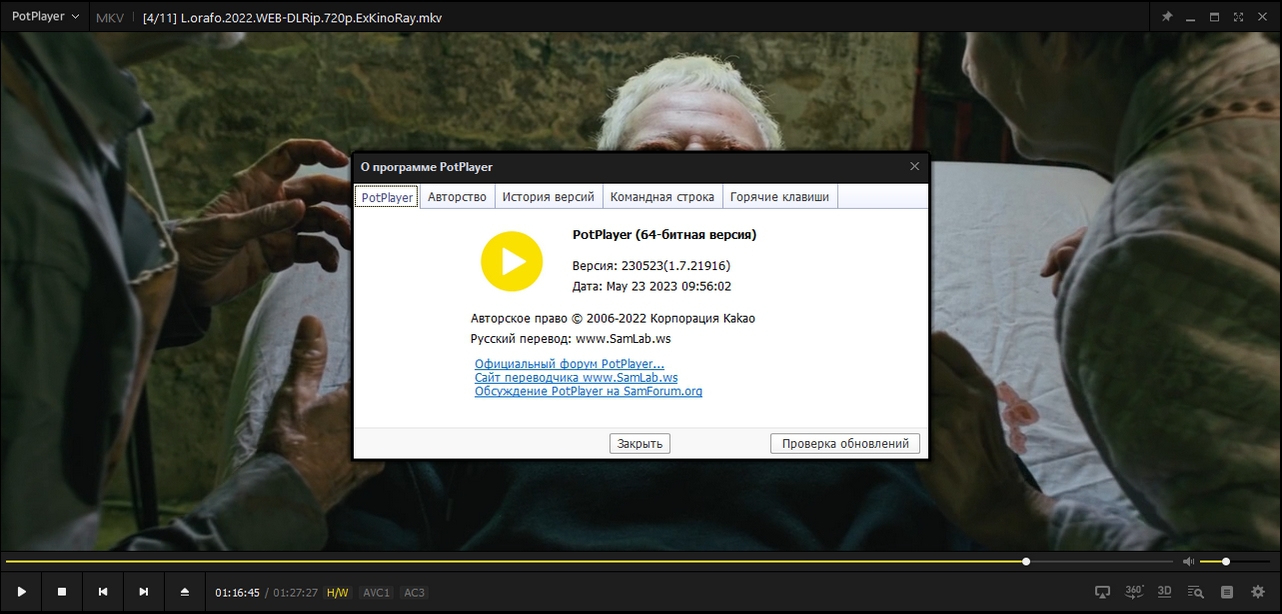
Task: Switch to the Горячие клавиши tab
Action: [x=780, y=197]
